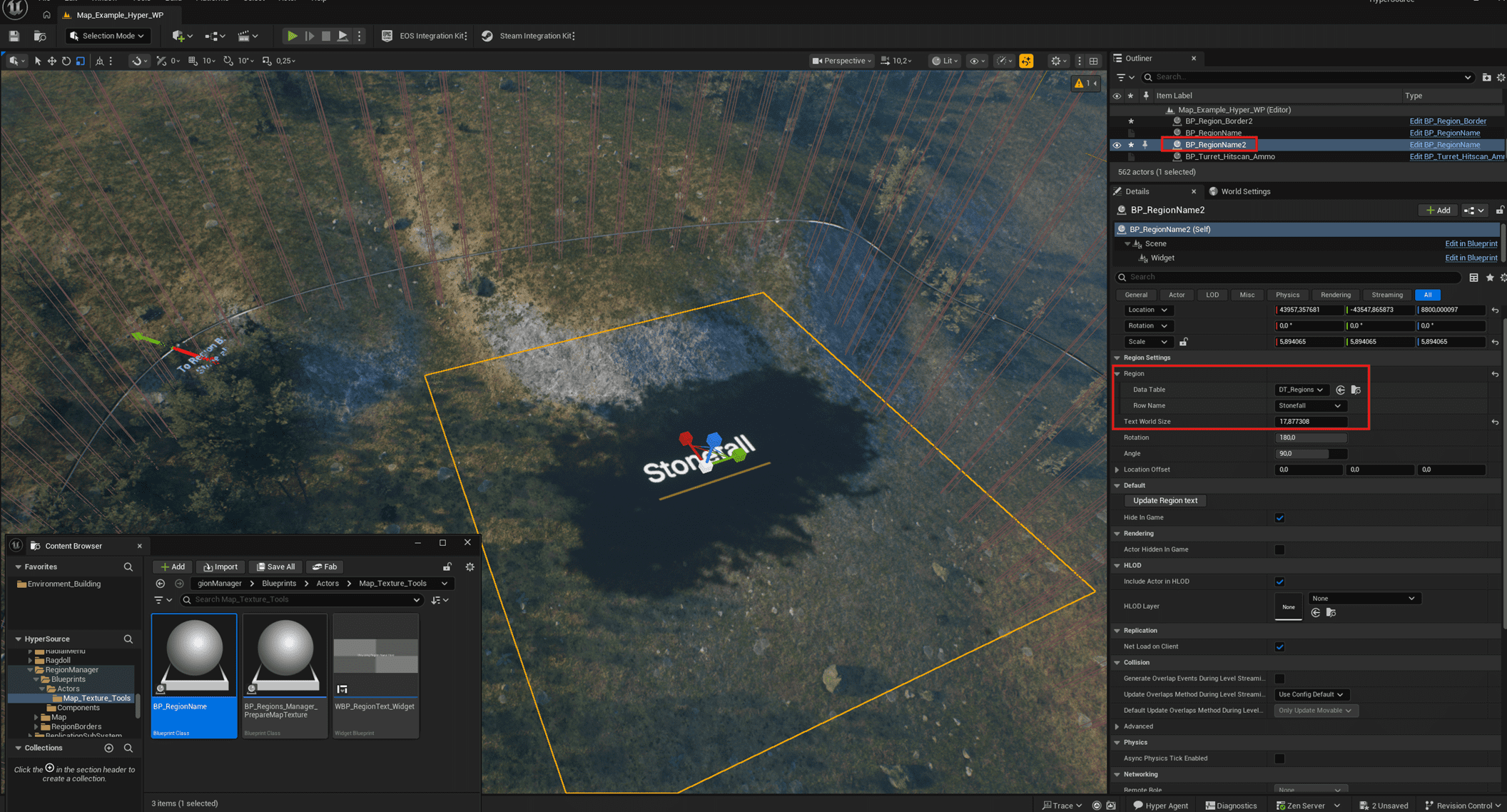Click the Update Region text button
Viewport: 1507px width, 812px height.
pyautogui.click(x=1164, y=501)
